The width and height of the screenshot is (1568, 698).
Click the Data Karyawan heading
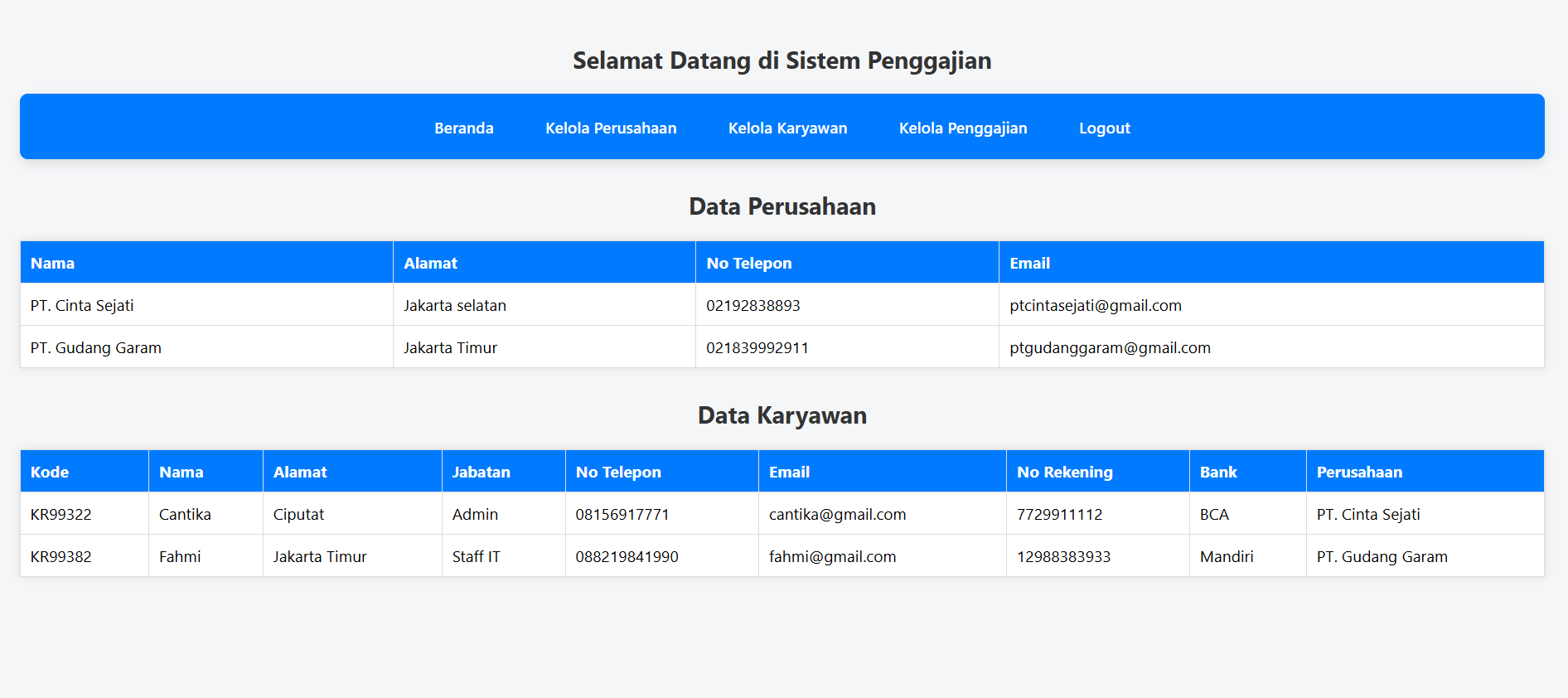[782, 415]
